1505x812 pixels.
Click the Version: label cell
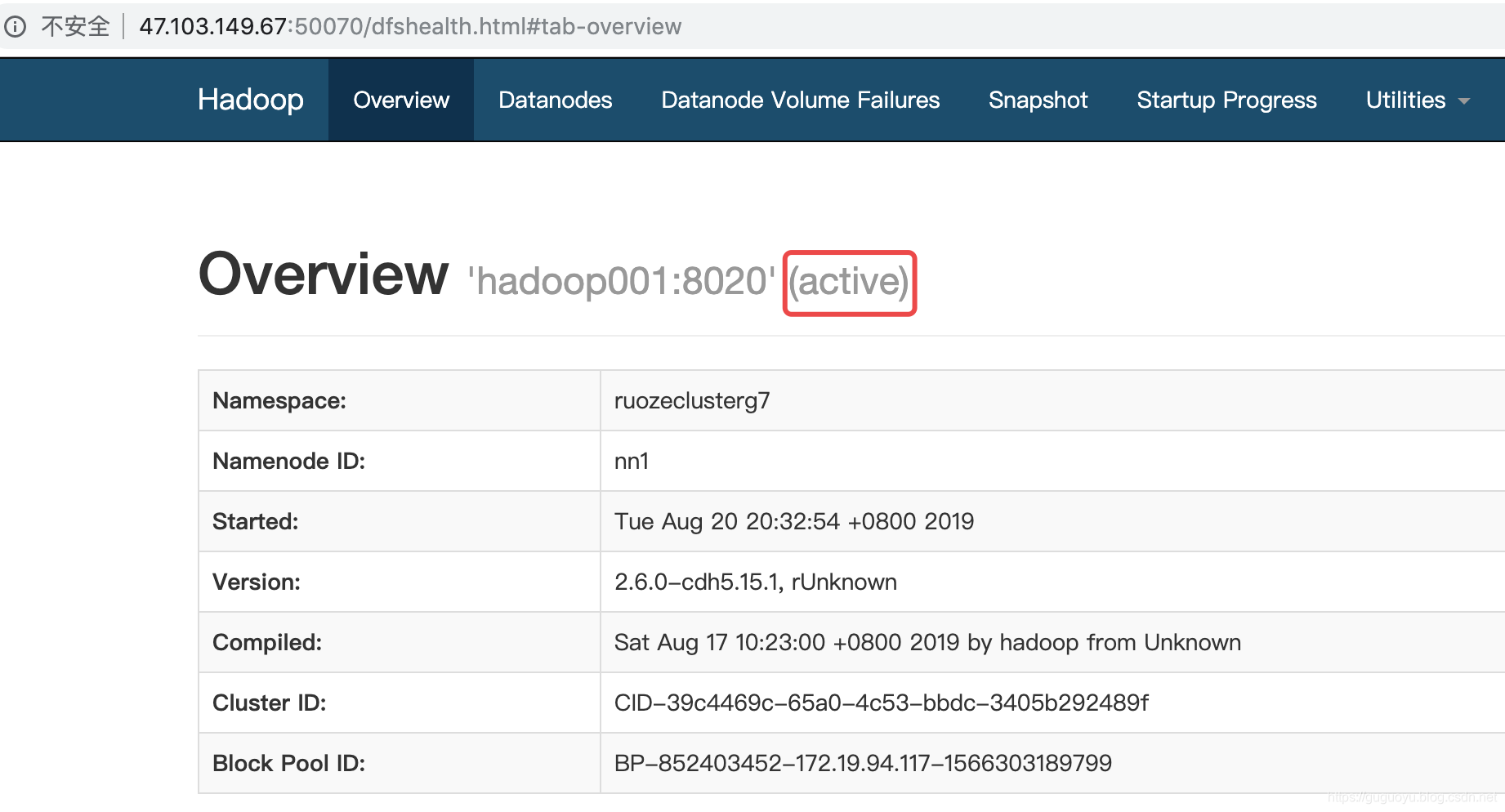400,582
